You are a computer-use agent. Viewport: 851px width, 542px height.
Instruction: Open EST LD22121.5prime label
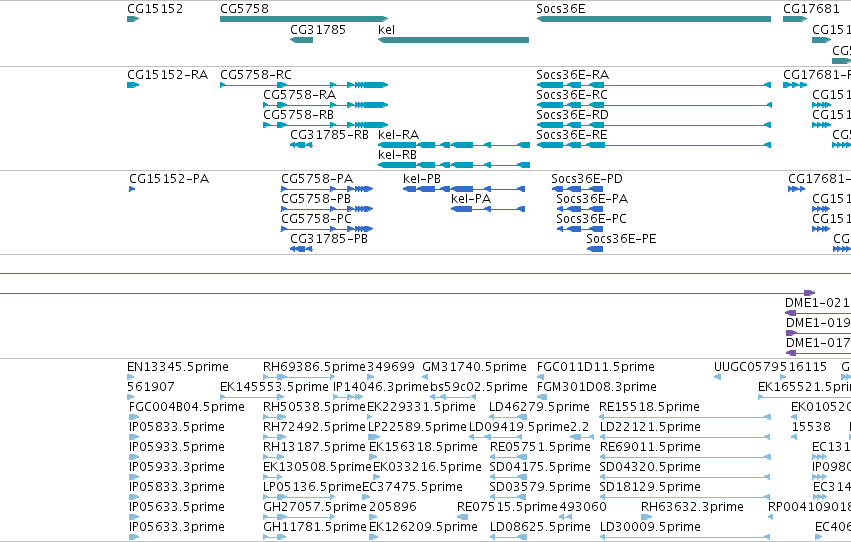point(650,428)
